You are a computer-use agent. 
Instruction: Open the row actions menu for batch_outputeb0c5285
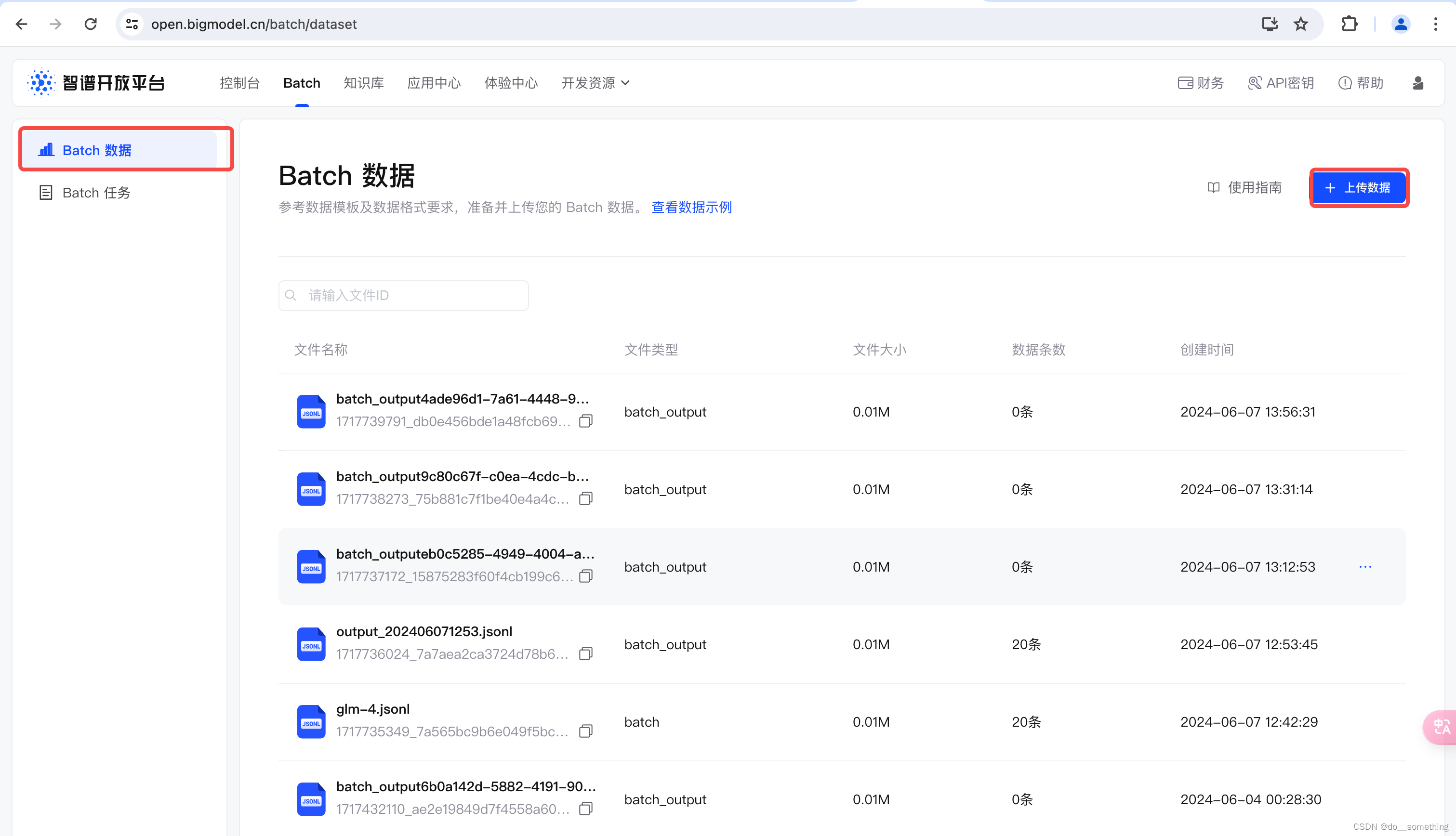1365,567
